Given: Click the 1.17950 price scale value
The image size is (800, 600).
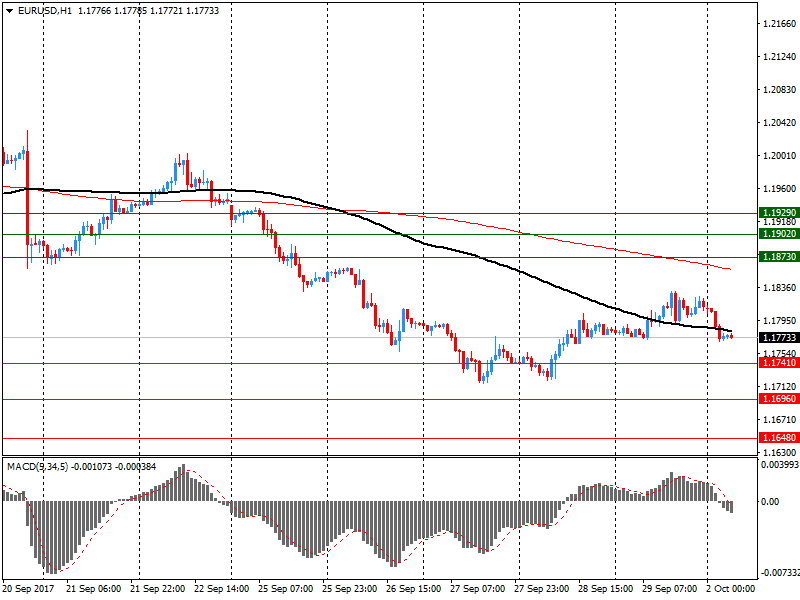Looking at the screenshot, I should point(780,321).
